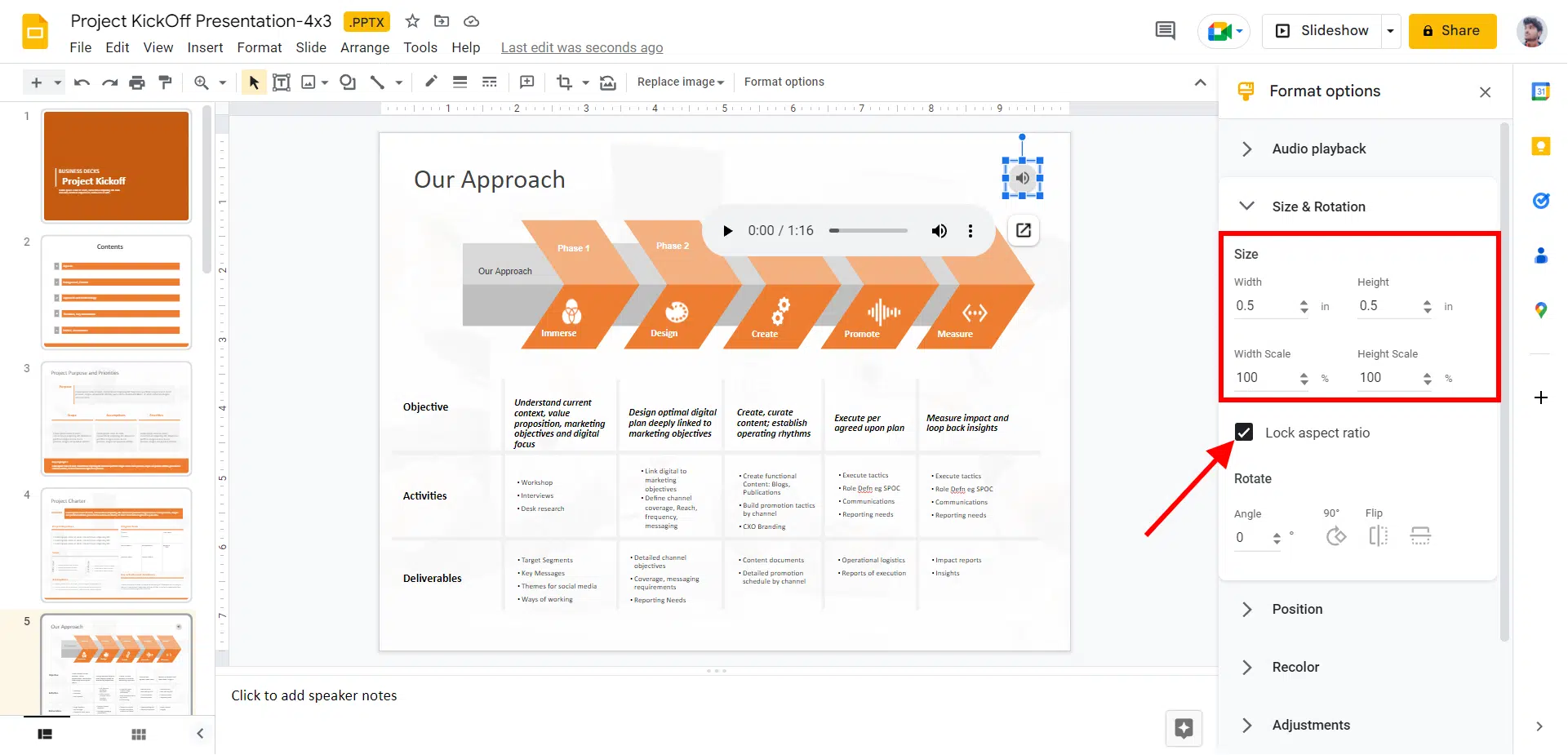Open the Insert menu
This screenshot has width=1568, height=755.
coord(205,47)
